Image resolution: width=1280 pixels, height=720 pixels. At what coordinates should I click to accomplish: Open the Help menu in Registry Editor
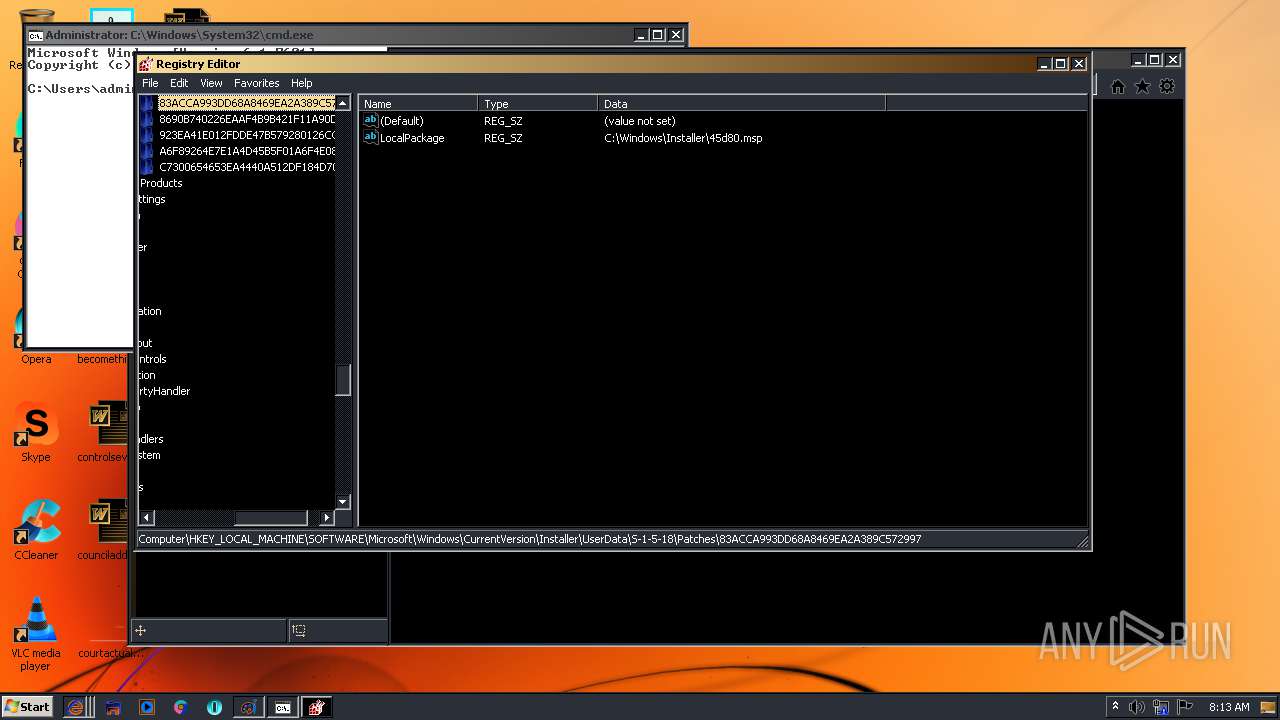coord(302,83)
